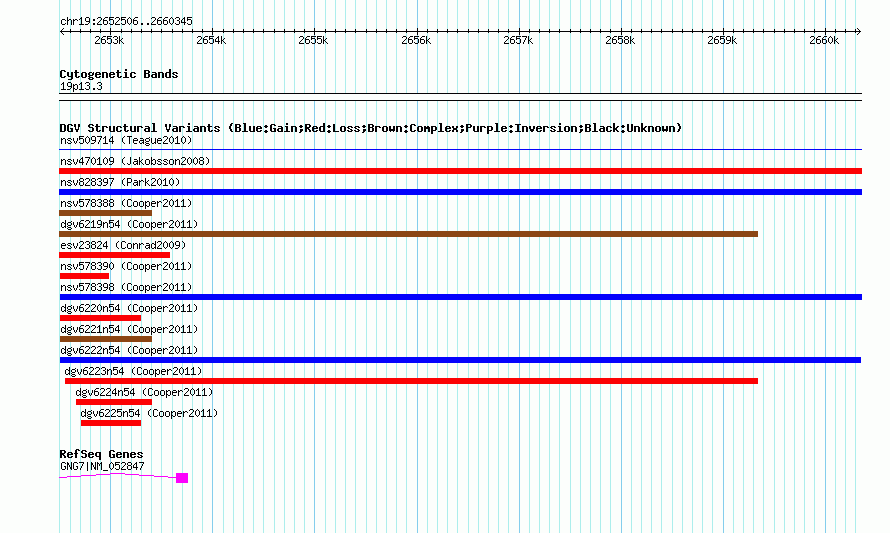Open the dgv6223n54 (Cooper2011) label

tap(133, 371)
